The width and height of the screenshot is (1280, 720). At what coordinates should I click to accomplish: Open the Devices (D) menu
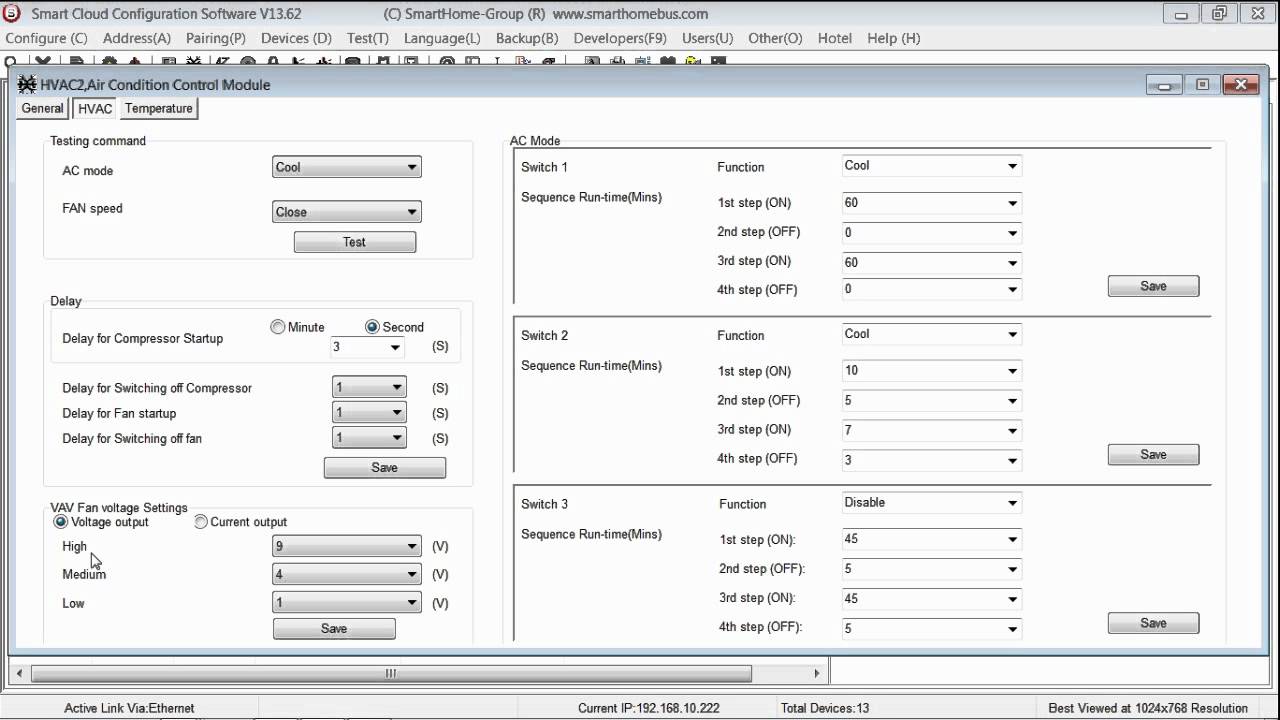(296, 38)
